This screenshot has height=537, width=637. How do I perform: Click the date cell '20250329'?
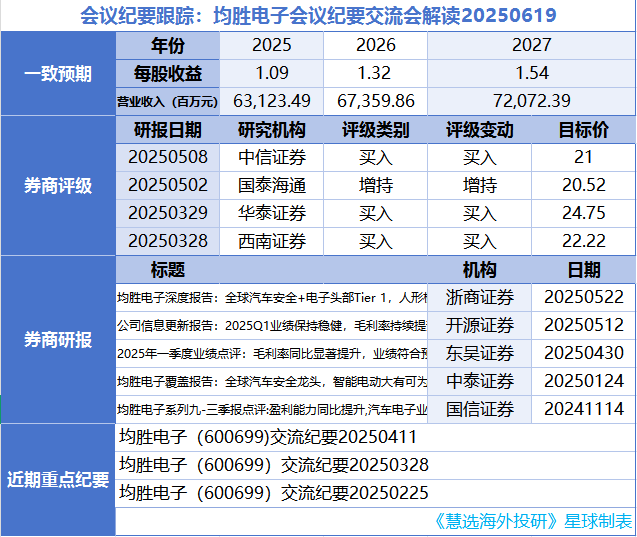(167, 214)
